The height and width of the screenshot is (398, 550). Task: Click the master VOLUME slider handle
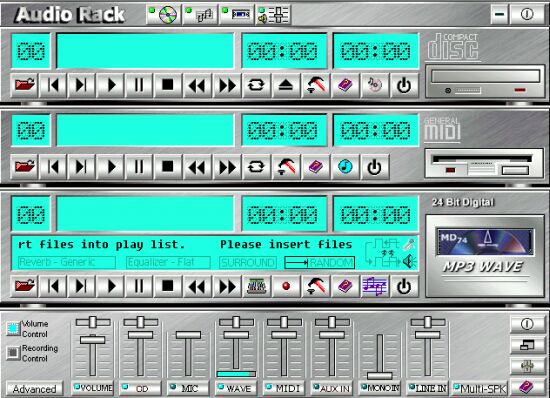pyautogui.click(x=93, y=339)
